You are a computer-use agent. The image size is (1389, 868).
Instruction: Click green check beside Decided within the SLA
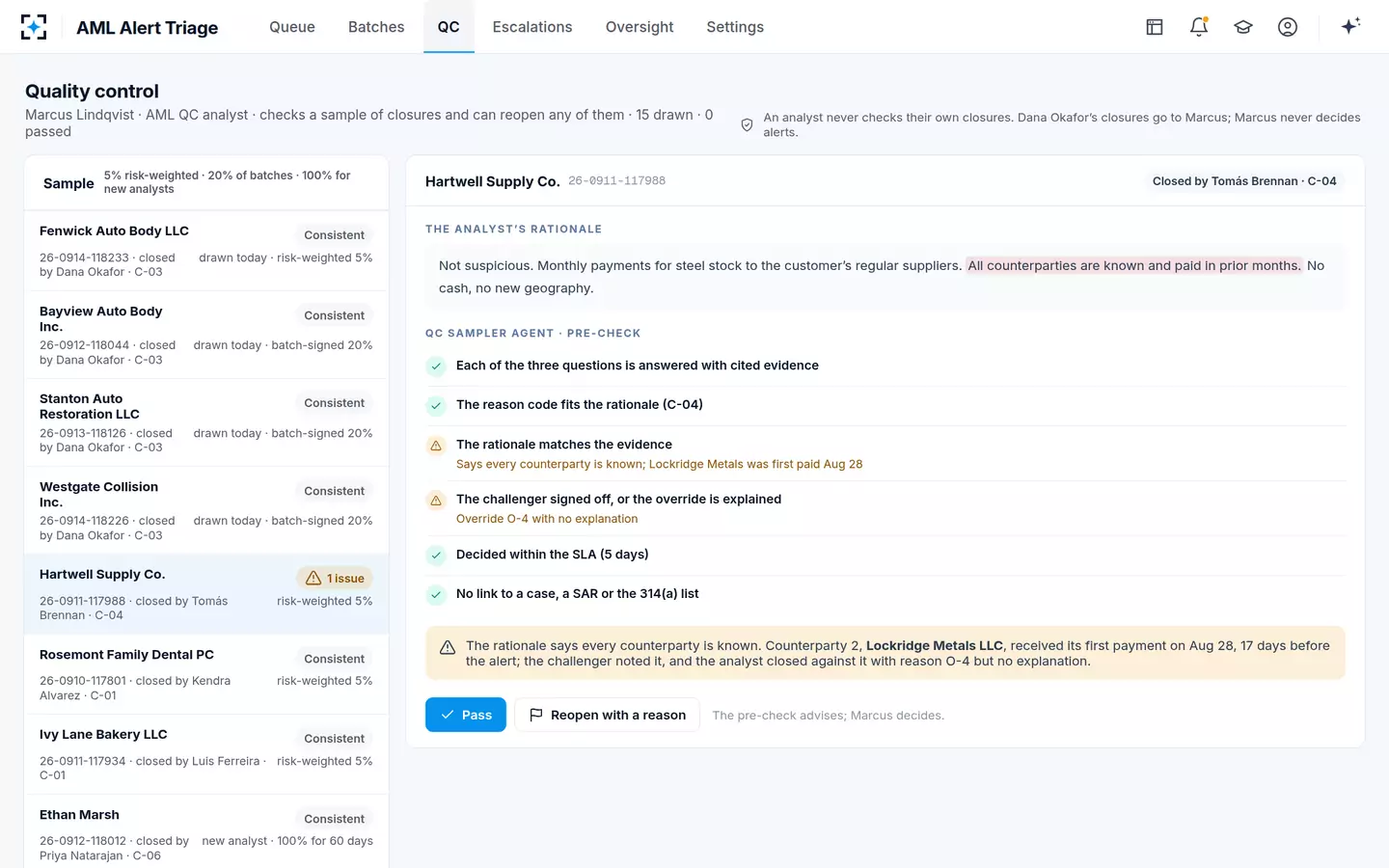pyautogui.click(x=436, y=556)
